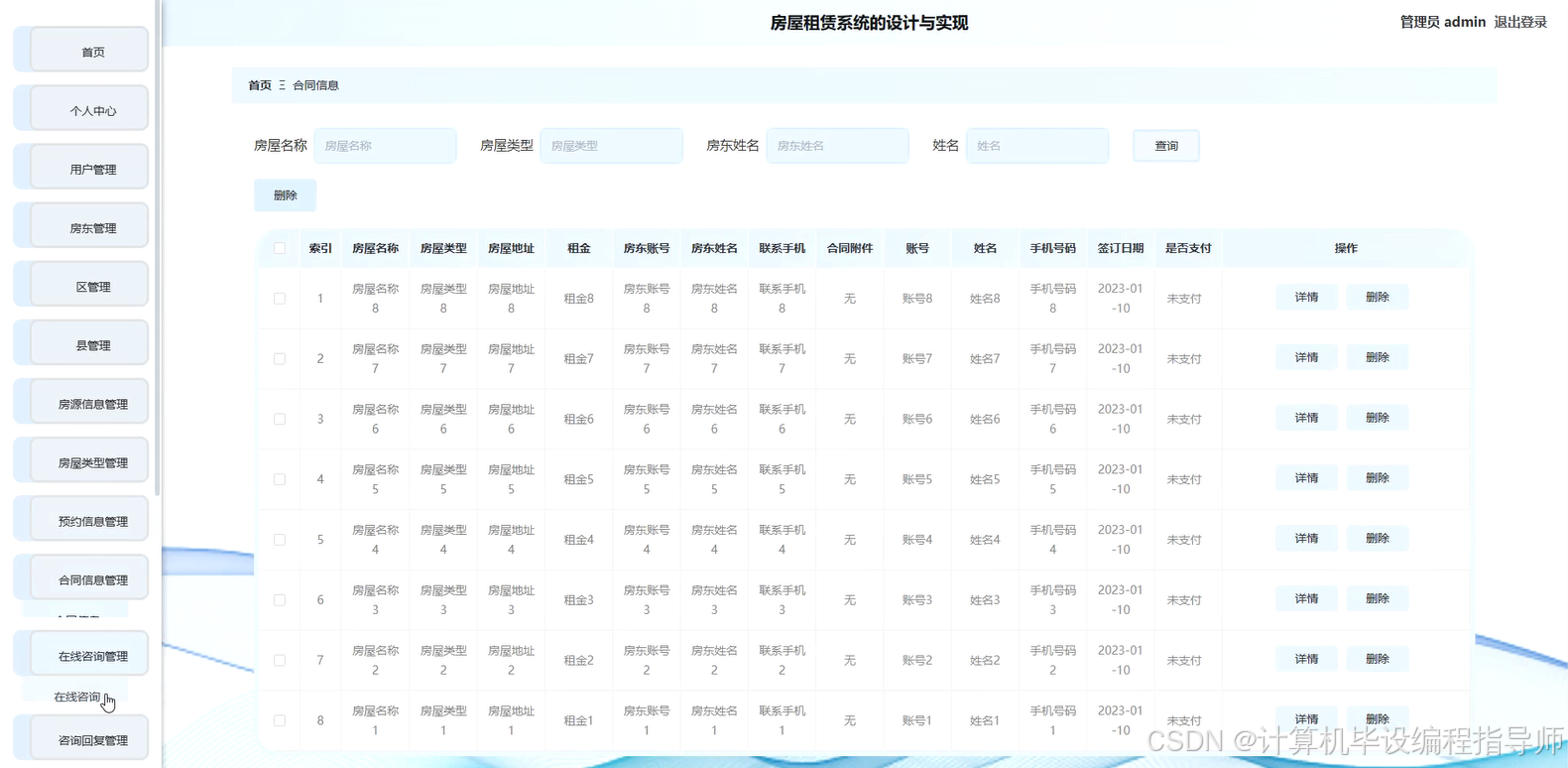Click the 姓名 search input
Viewport: 1568px width, 768px height.
coord(1037,145)
